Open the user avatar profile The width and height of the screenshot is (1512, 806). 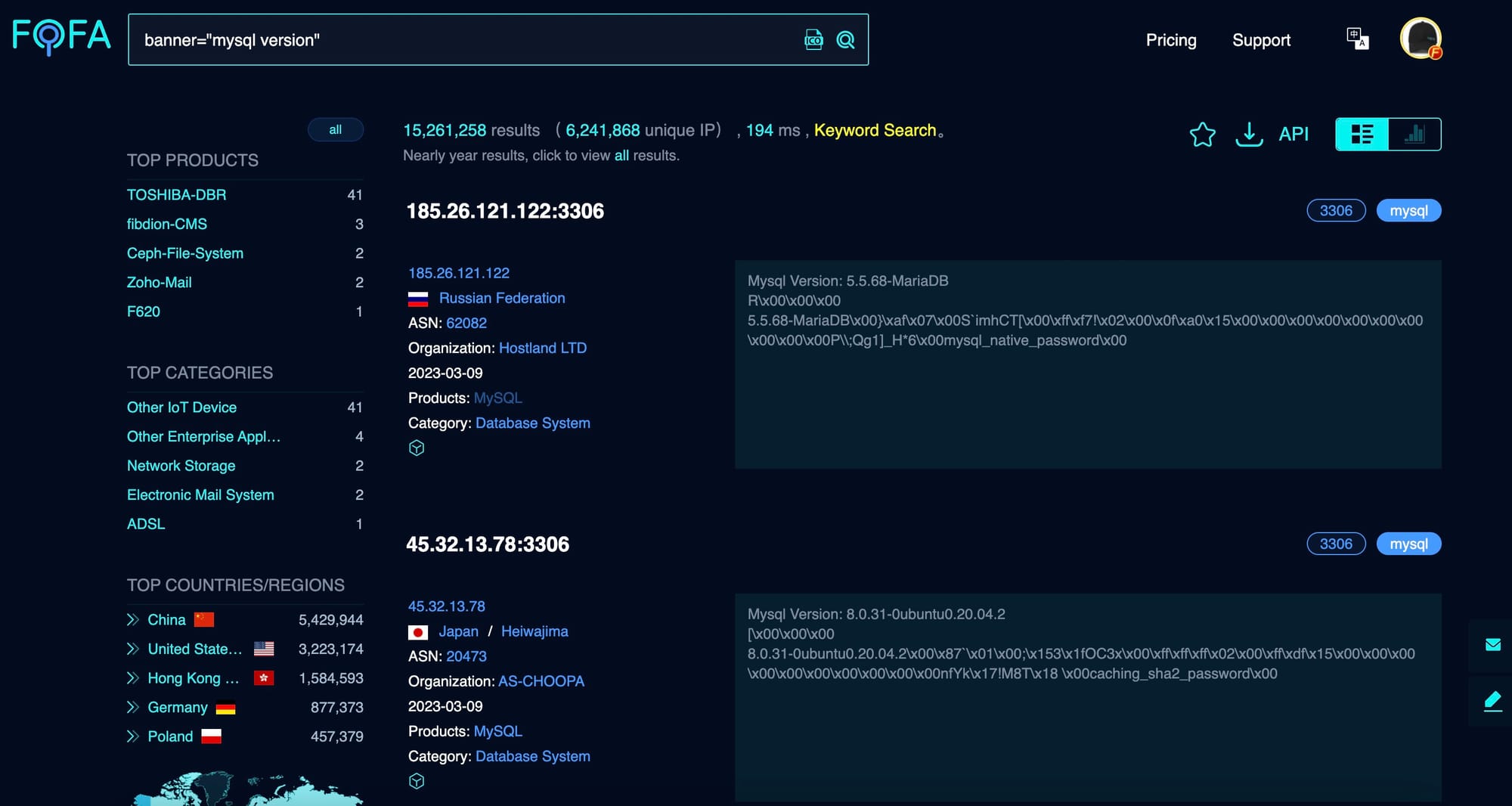1421,39
